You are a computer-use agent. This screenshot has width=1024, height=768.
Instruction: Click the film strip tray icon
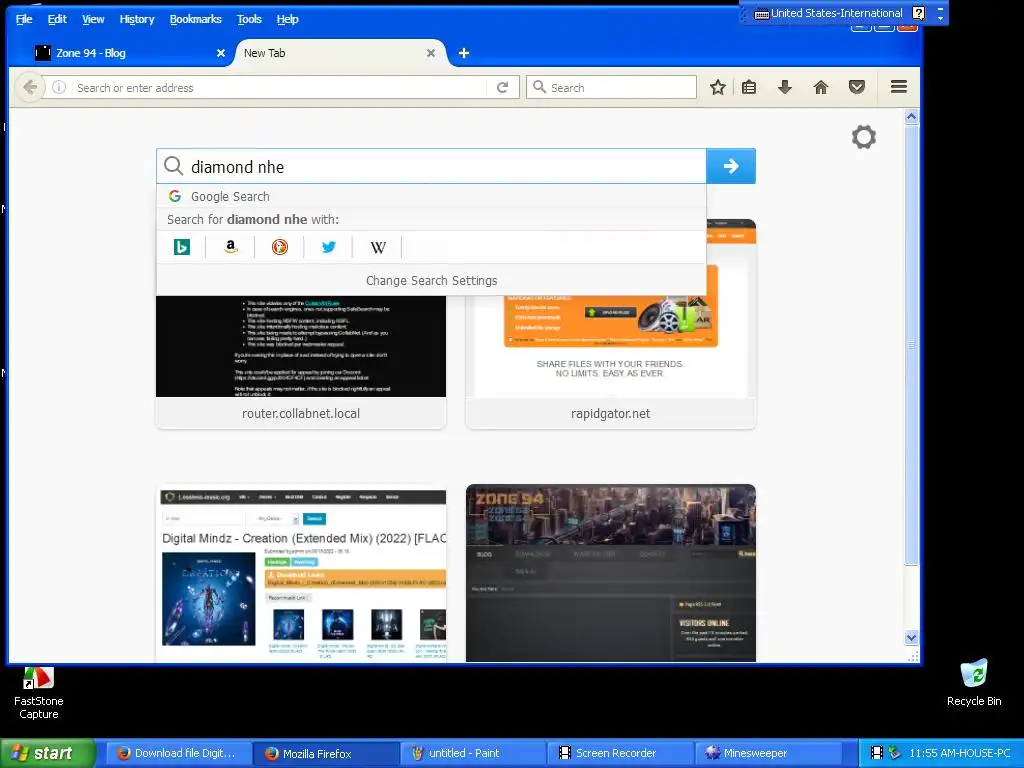[x=877, y=753]
